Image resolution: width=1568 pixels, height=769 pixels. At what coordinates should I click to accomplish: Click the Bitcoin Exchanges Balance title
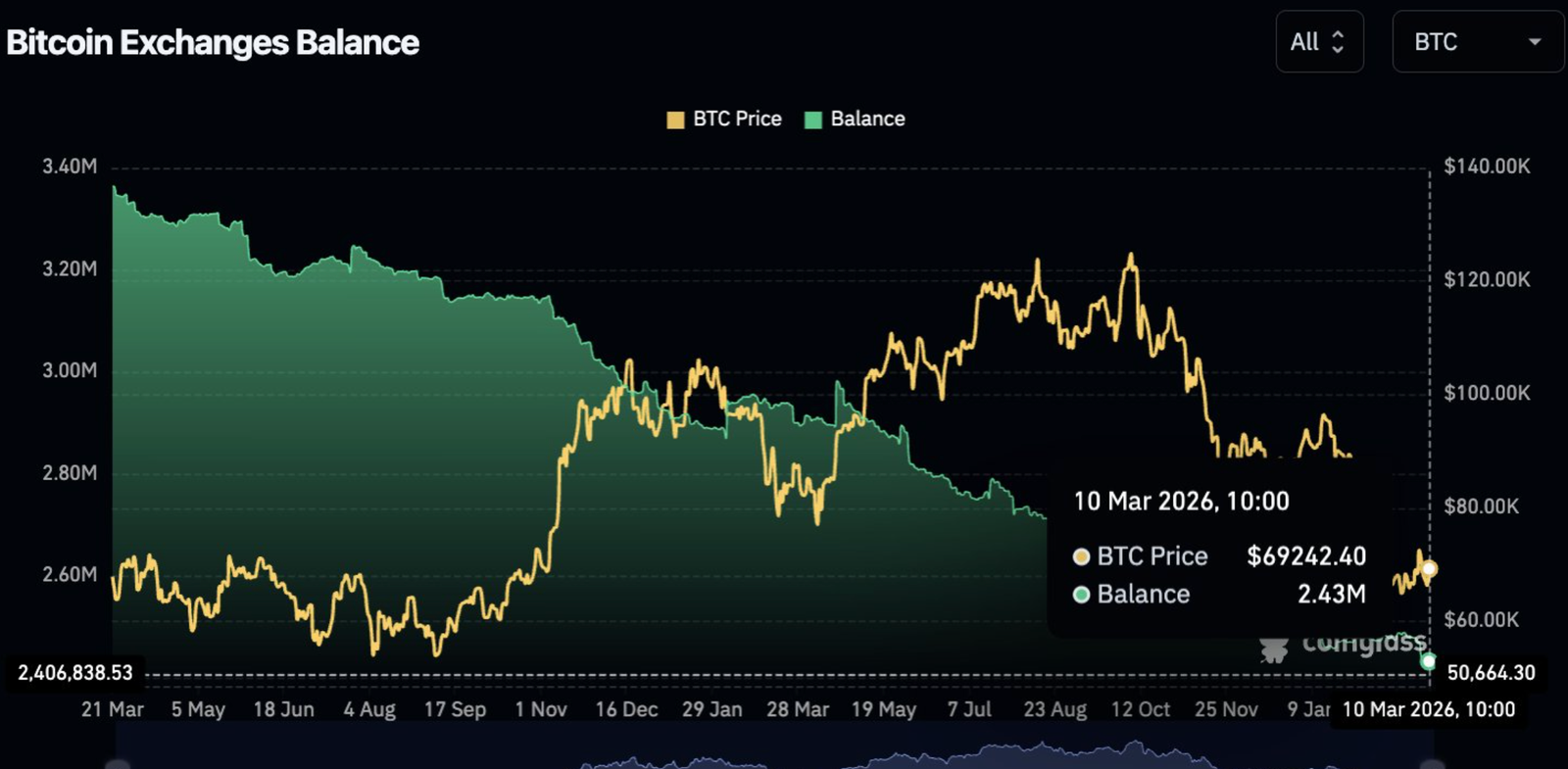point(213,43)
